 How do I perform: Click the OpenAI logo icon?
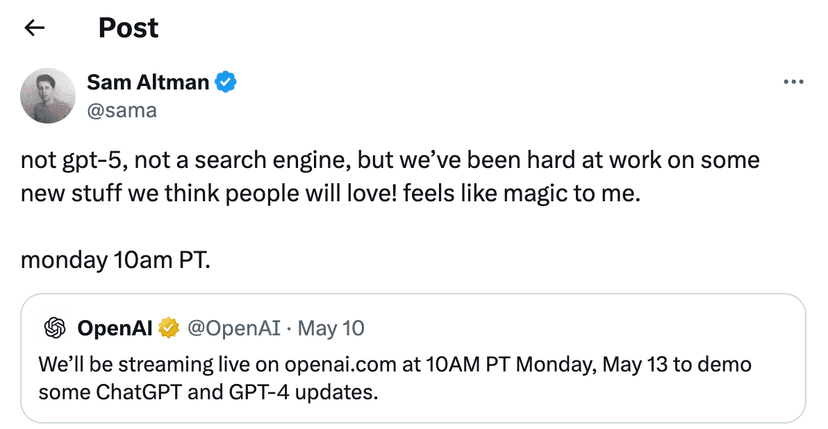coord(55,327)
